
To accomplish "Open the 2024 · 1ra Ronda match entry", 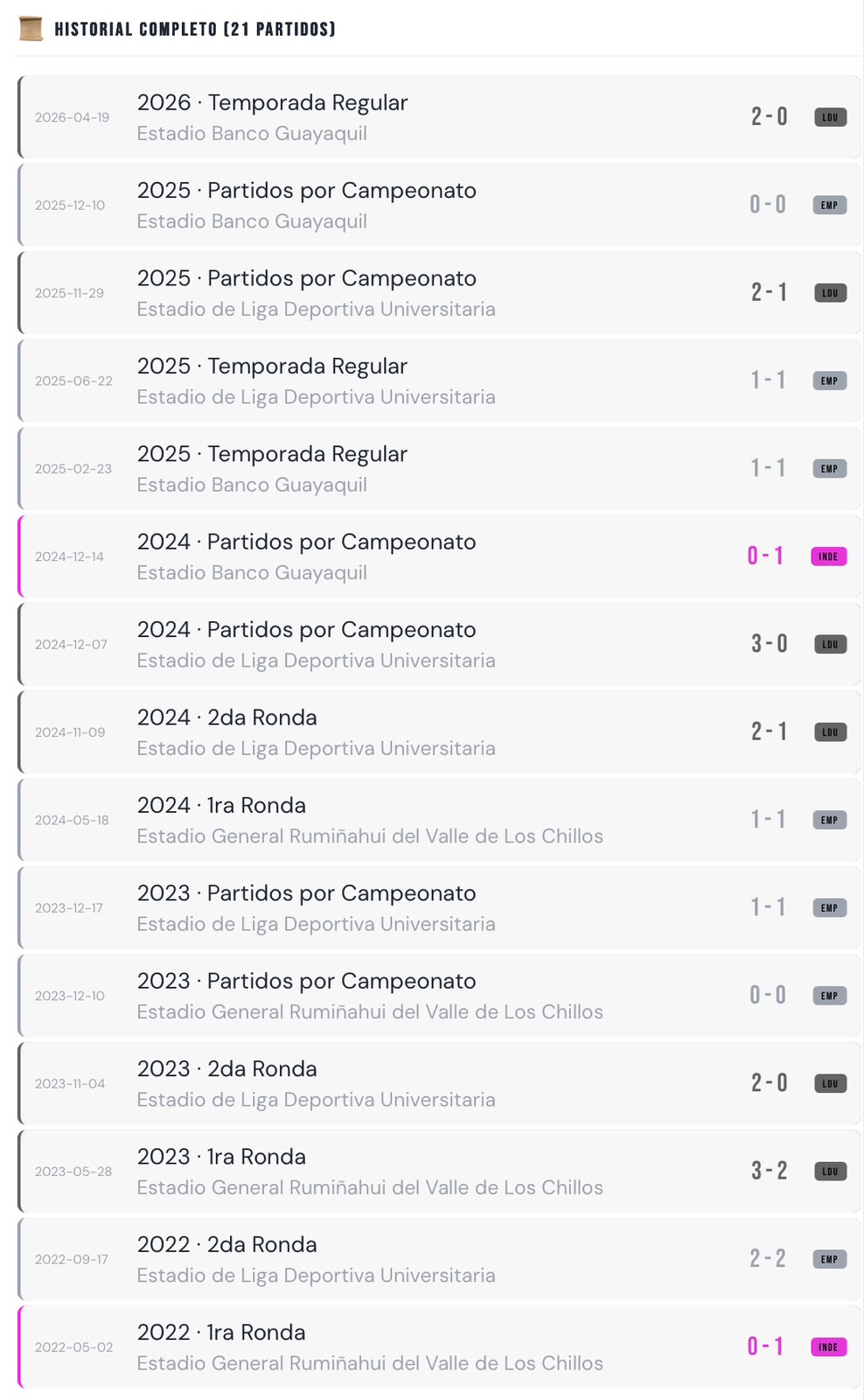I will [x=439, y=820].
